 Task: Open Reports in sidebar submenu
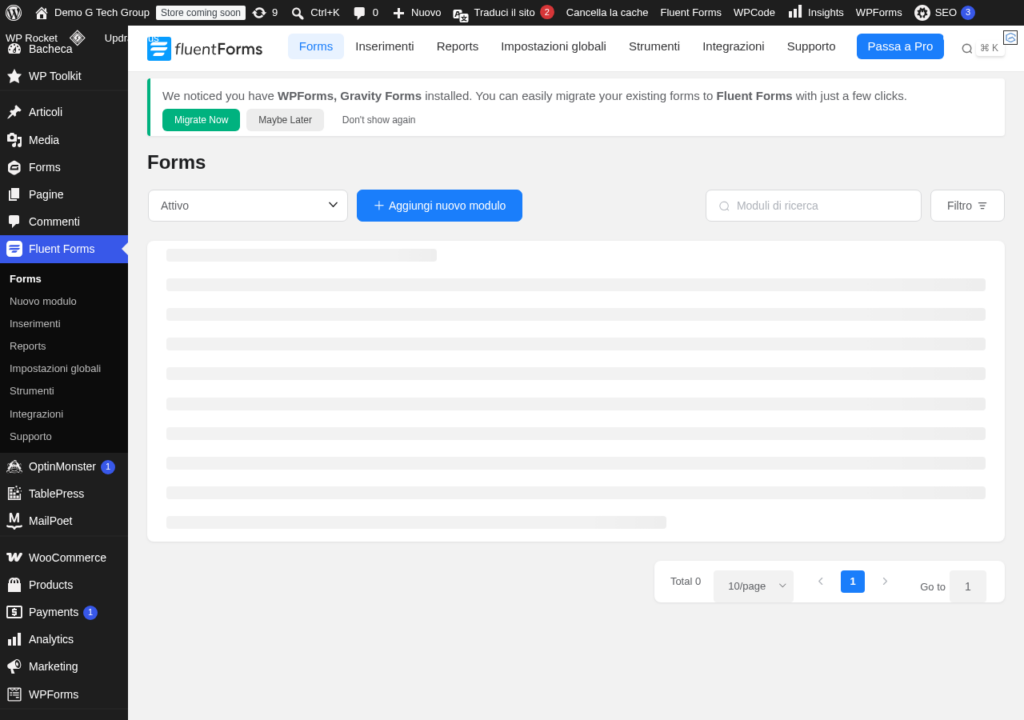coord(27,346)
